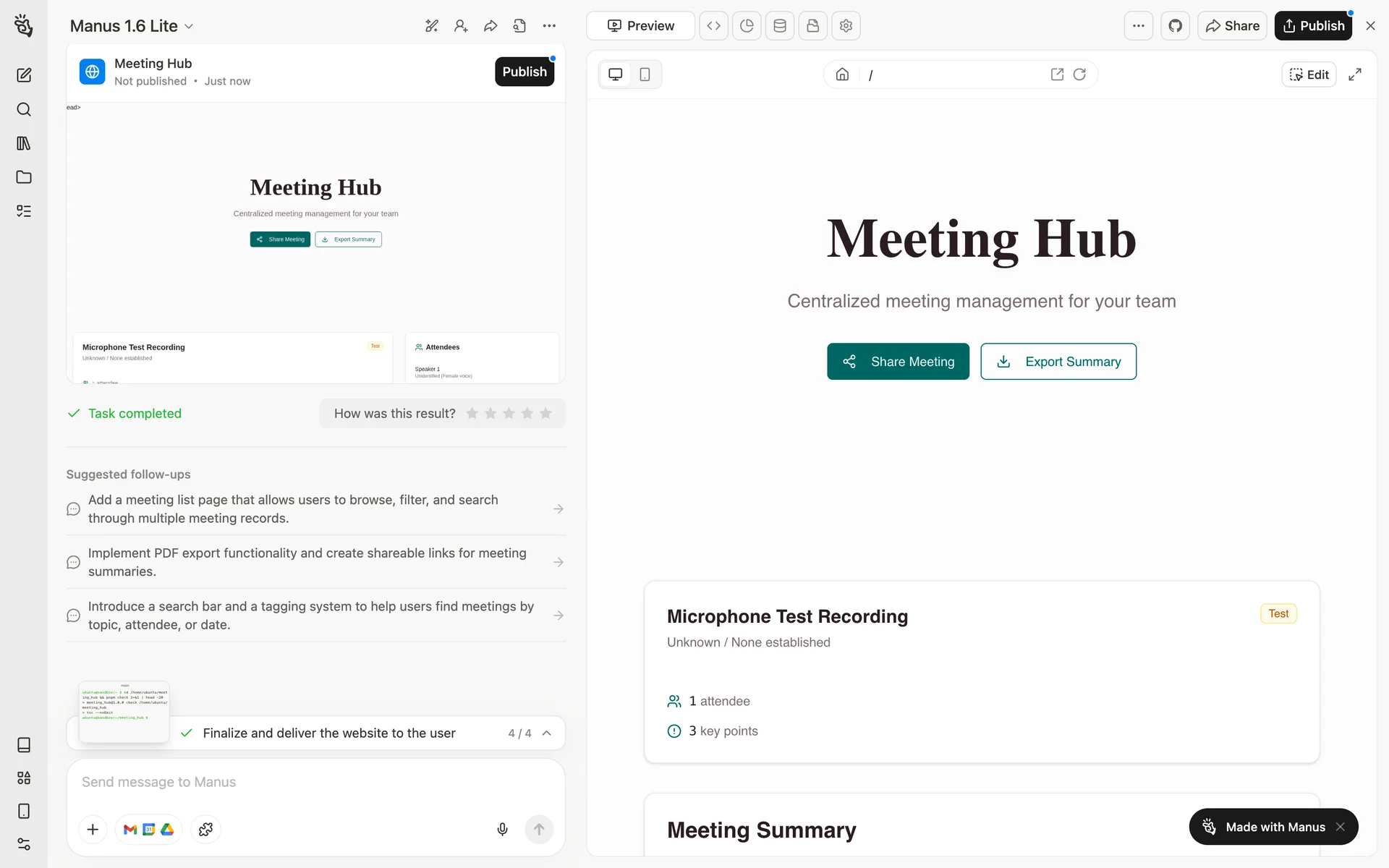Viewport: 1389px width, 868px height.
Task: Open the plus attachment menu
Action: coord(93,829)
